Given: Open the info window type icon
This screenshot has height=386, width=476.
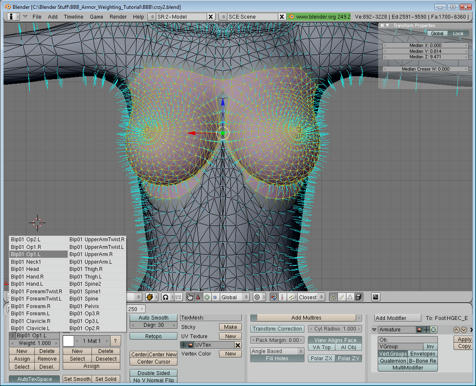Looking at the screenshot, I should tap(11, 16).
